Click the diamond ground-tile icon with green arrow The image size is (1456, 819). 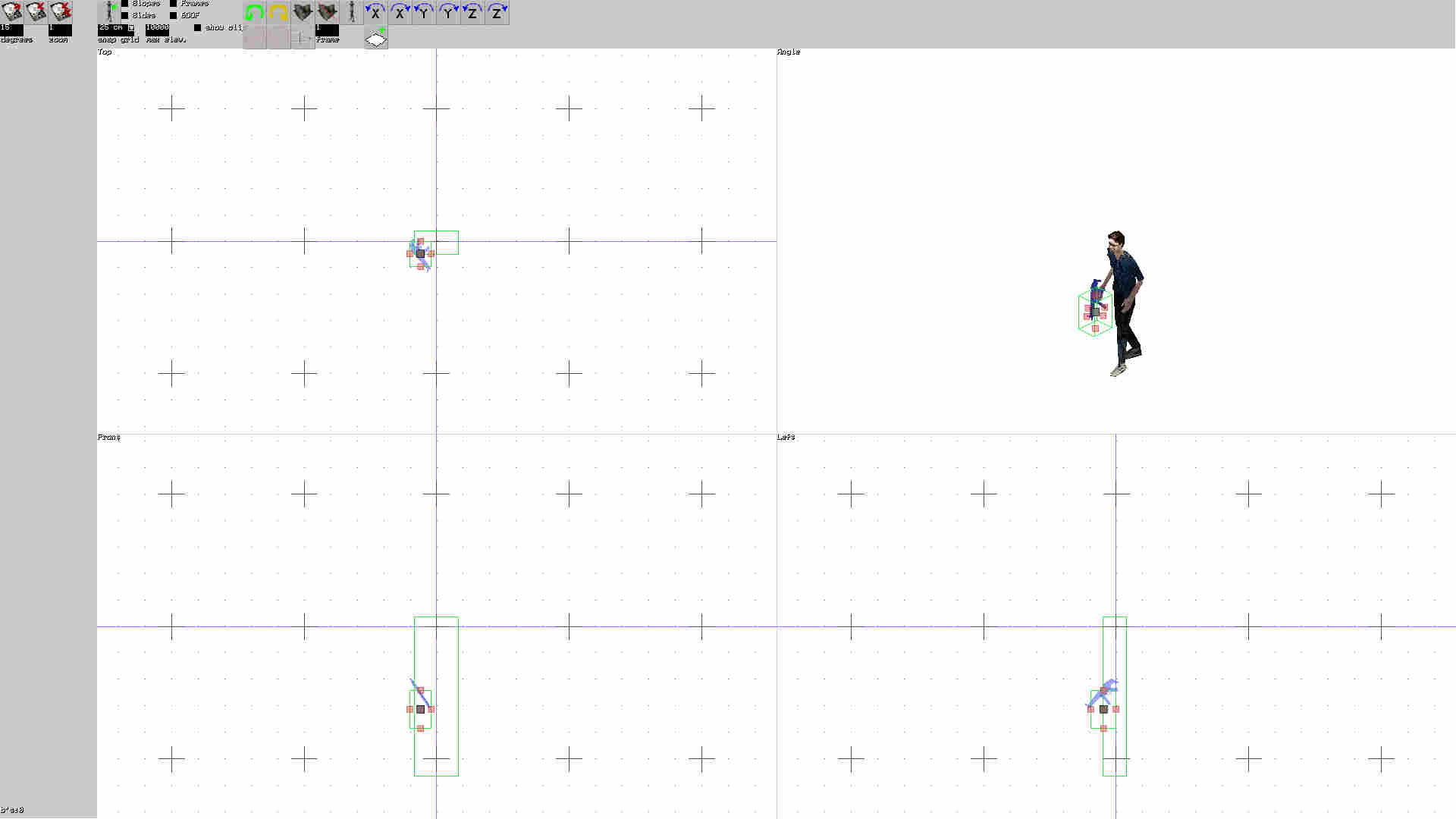(377, 37)
